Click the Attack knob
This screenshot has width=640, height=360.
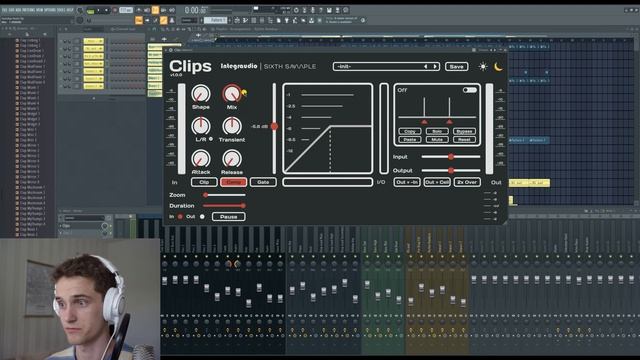tap(200, 159)
